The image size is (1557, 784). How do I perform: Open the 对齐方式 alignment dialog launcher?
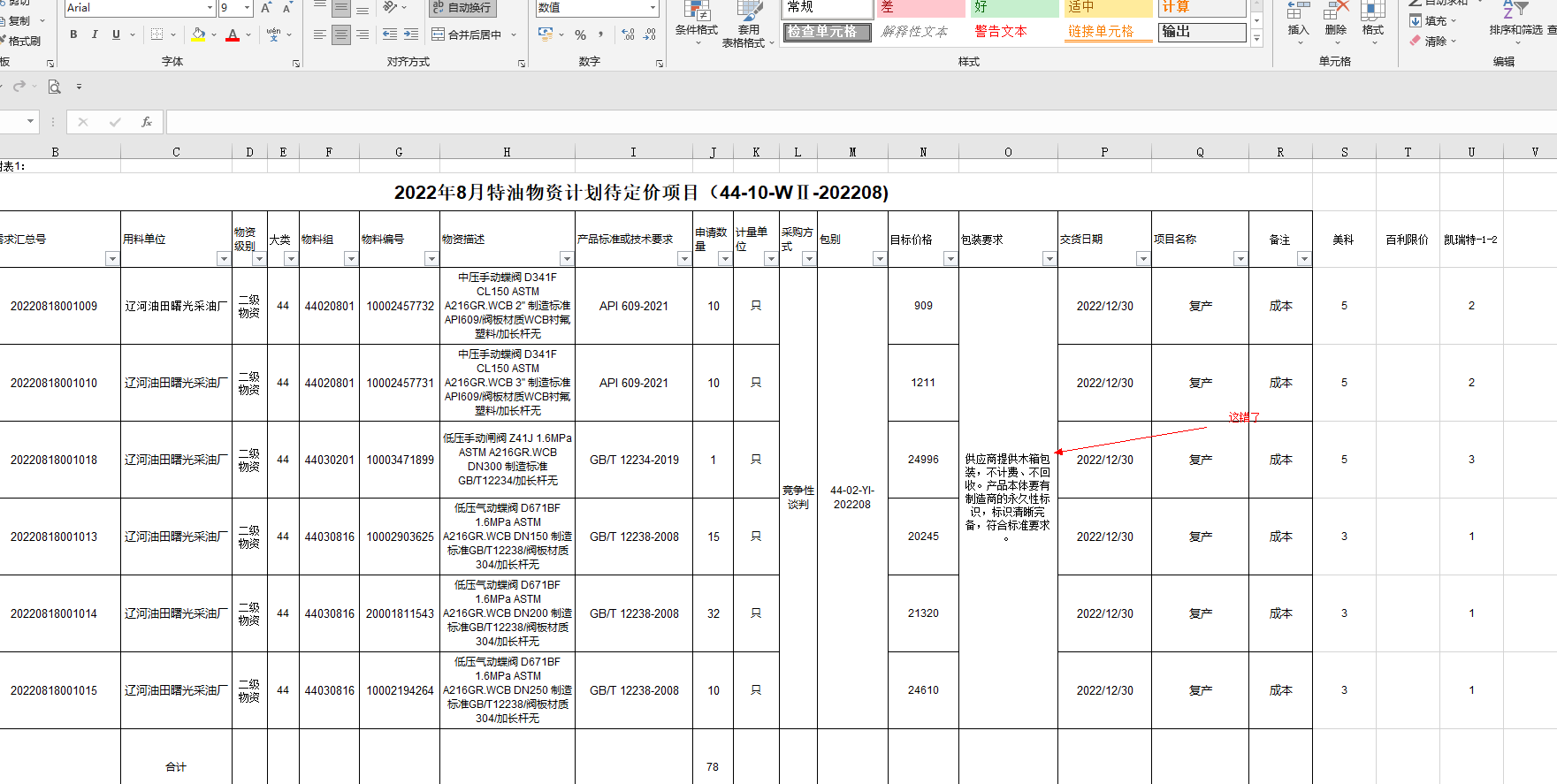(x=522, y=63)
